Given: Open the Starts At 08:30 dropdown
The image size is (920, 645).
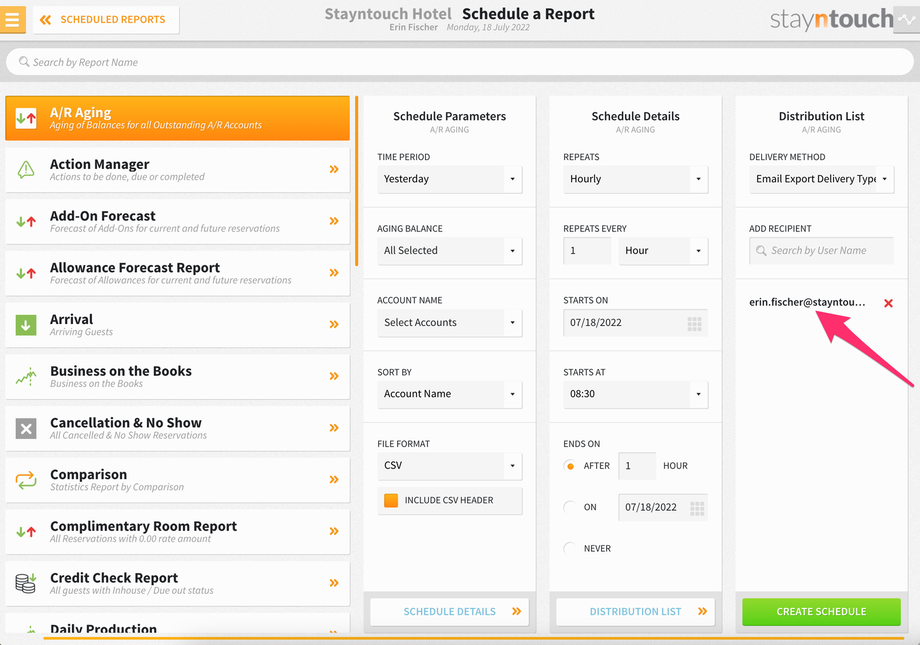Looking at the screenshot, I should [635, 394].
